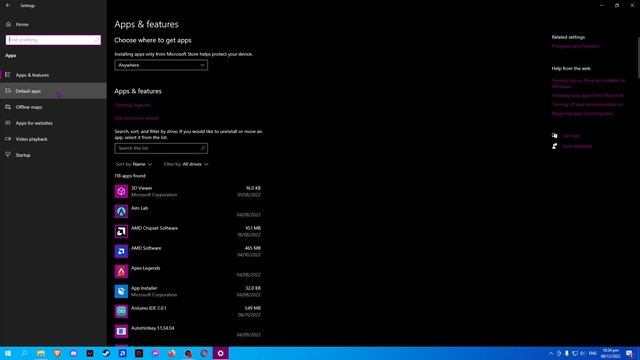Viewport: 640px width, 360px height.
Task: Go back using the Settings back arrow
Action: point(8,5)
